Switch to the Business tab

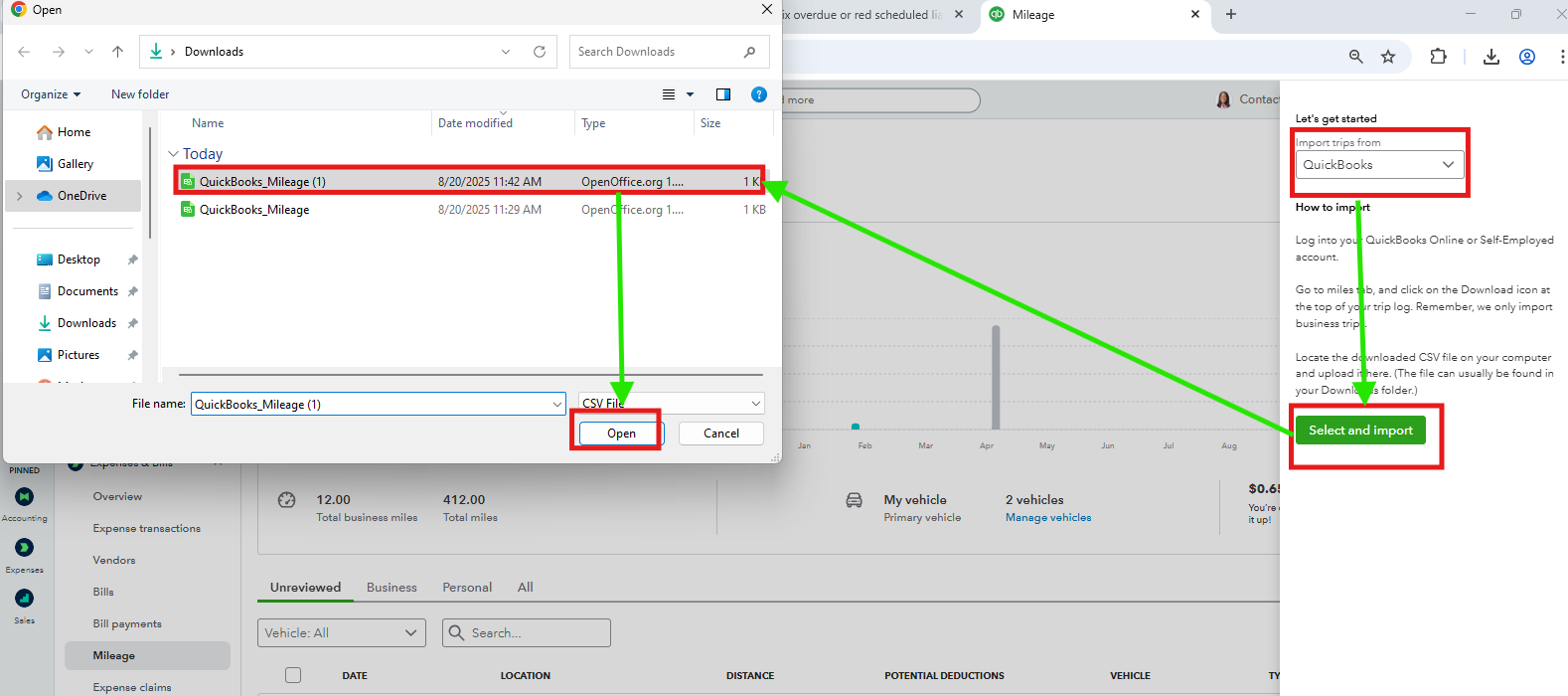(392, 588)
